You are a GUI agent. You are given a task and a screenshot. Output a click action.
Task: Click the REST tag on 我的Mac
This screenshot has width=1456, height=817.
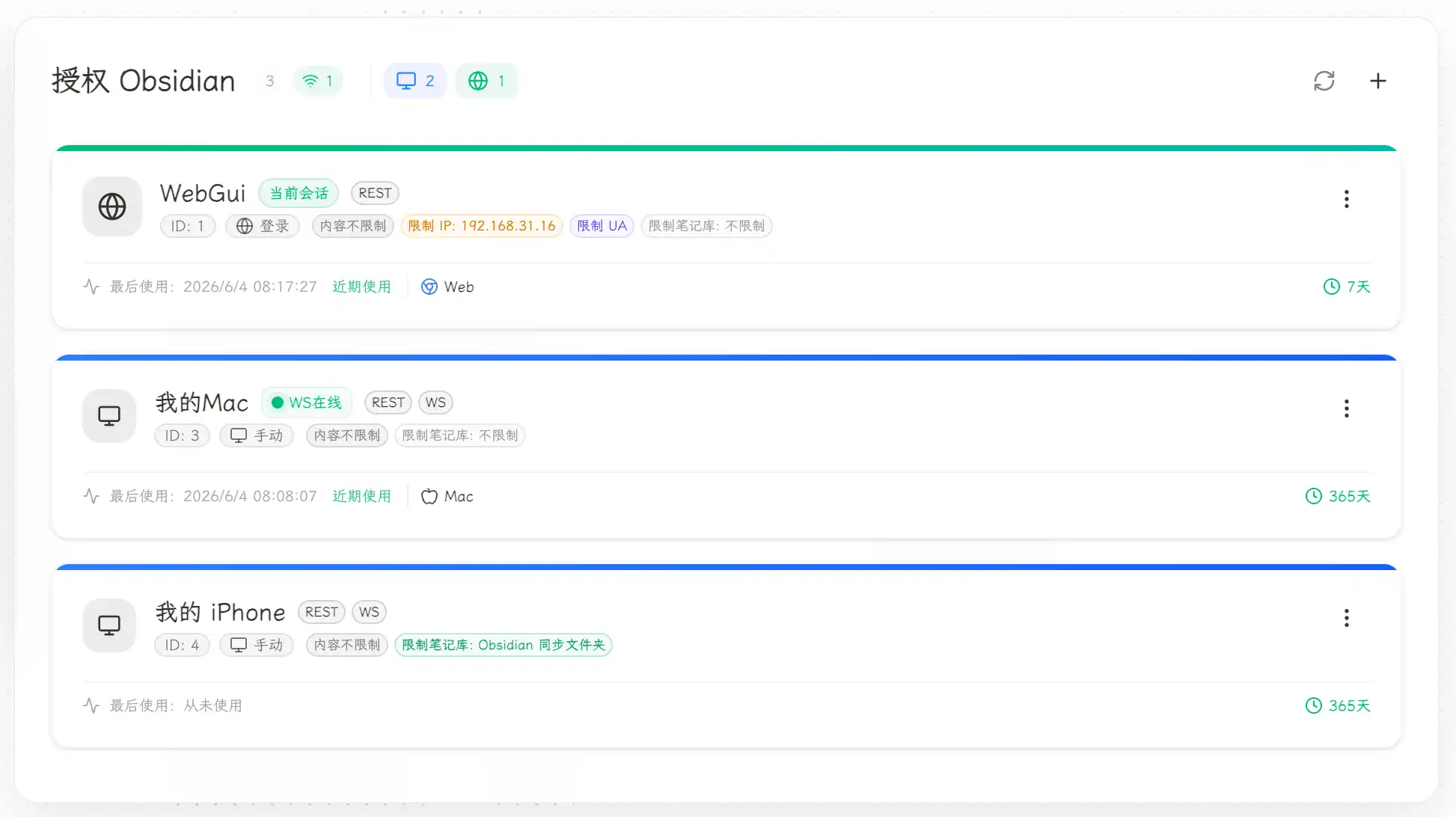[388, 403]
